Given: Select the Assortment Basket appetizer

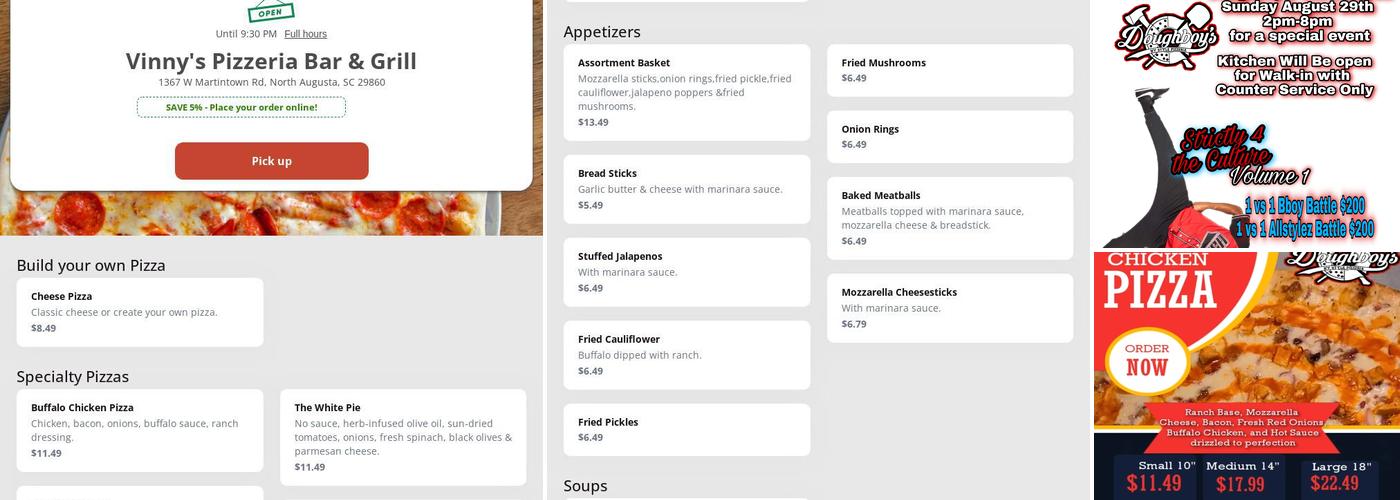Looking at the screenshot, I should [x=687, y=92].
